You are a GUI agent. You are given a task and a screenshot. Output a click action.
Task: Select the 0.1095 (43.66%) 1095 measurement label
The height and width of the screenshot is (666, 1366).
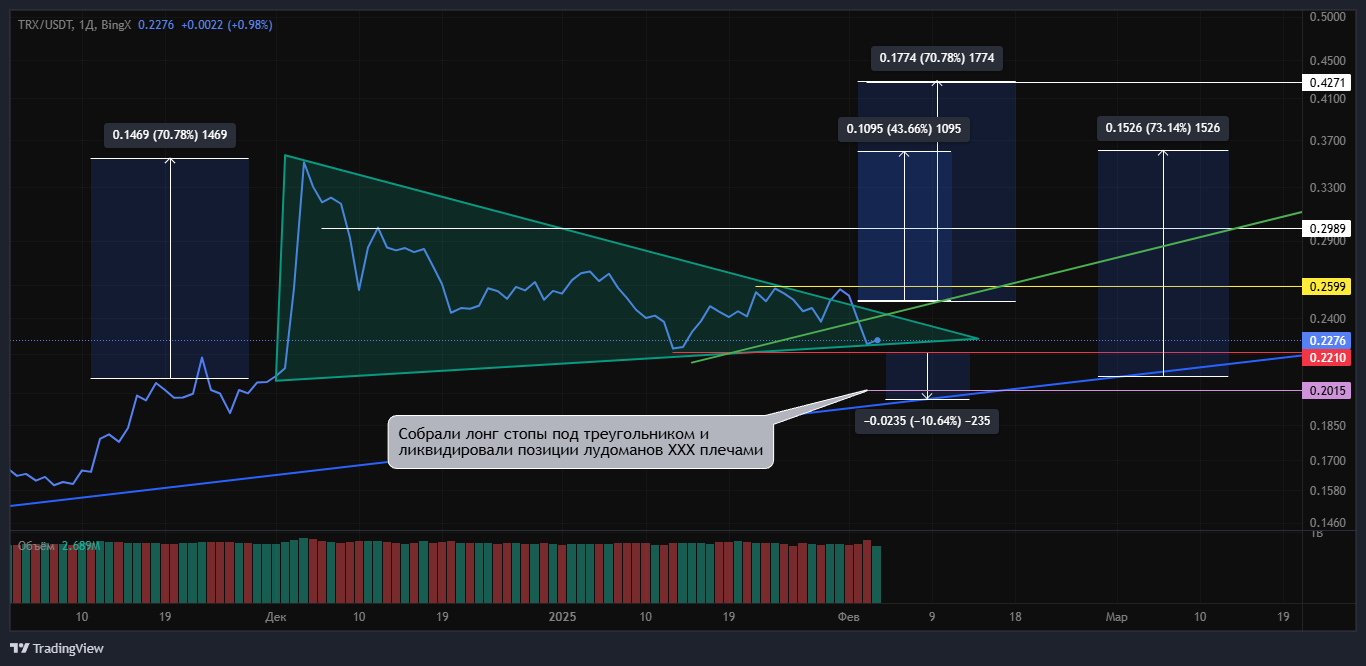[903, 128]
